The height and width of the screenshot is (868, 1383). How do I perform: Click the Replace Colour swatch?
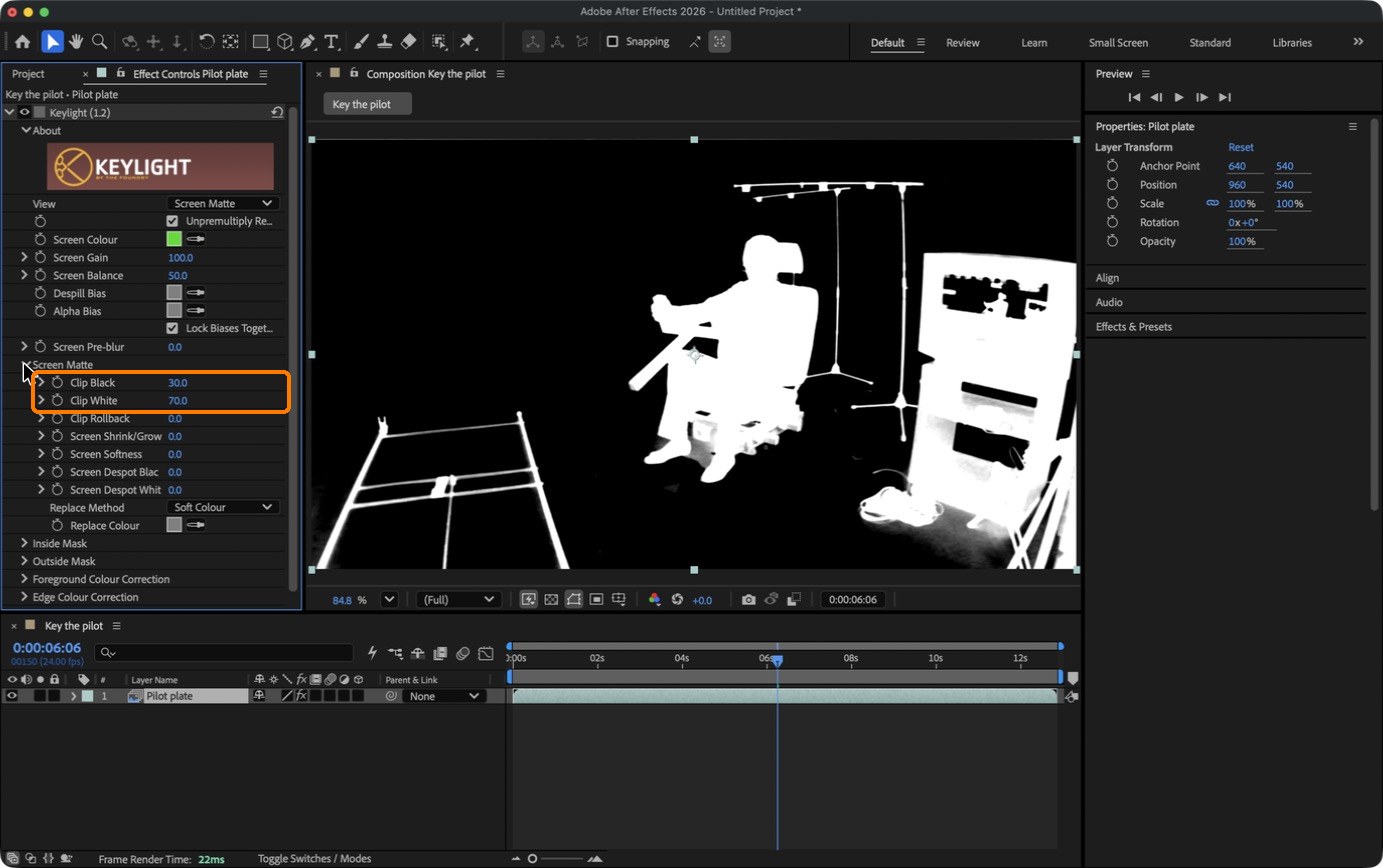[x=174, y=526]
